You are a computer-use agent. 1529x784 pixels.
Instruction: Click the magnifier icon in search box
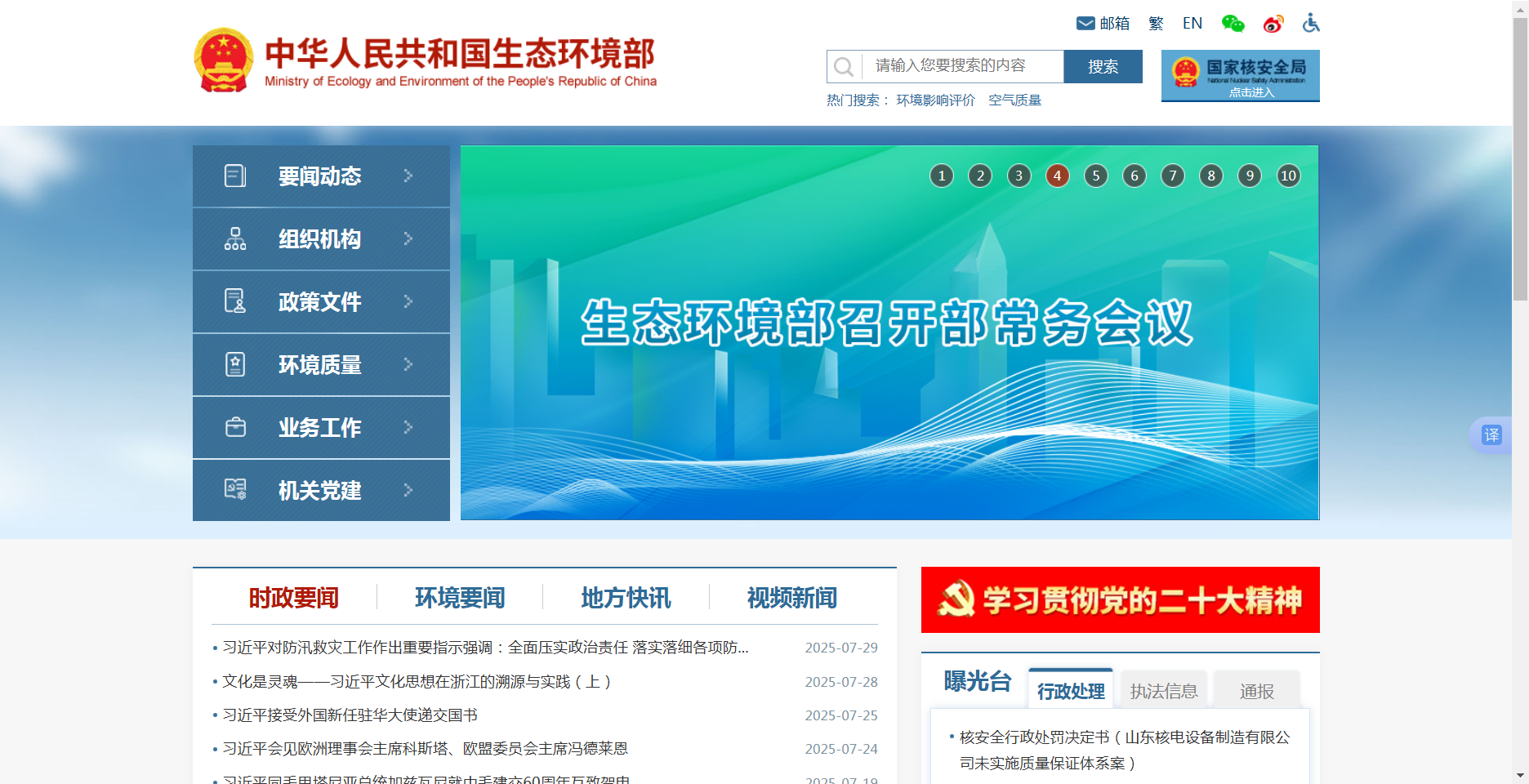(x=844, y=67)
